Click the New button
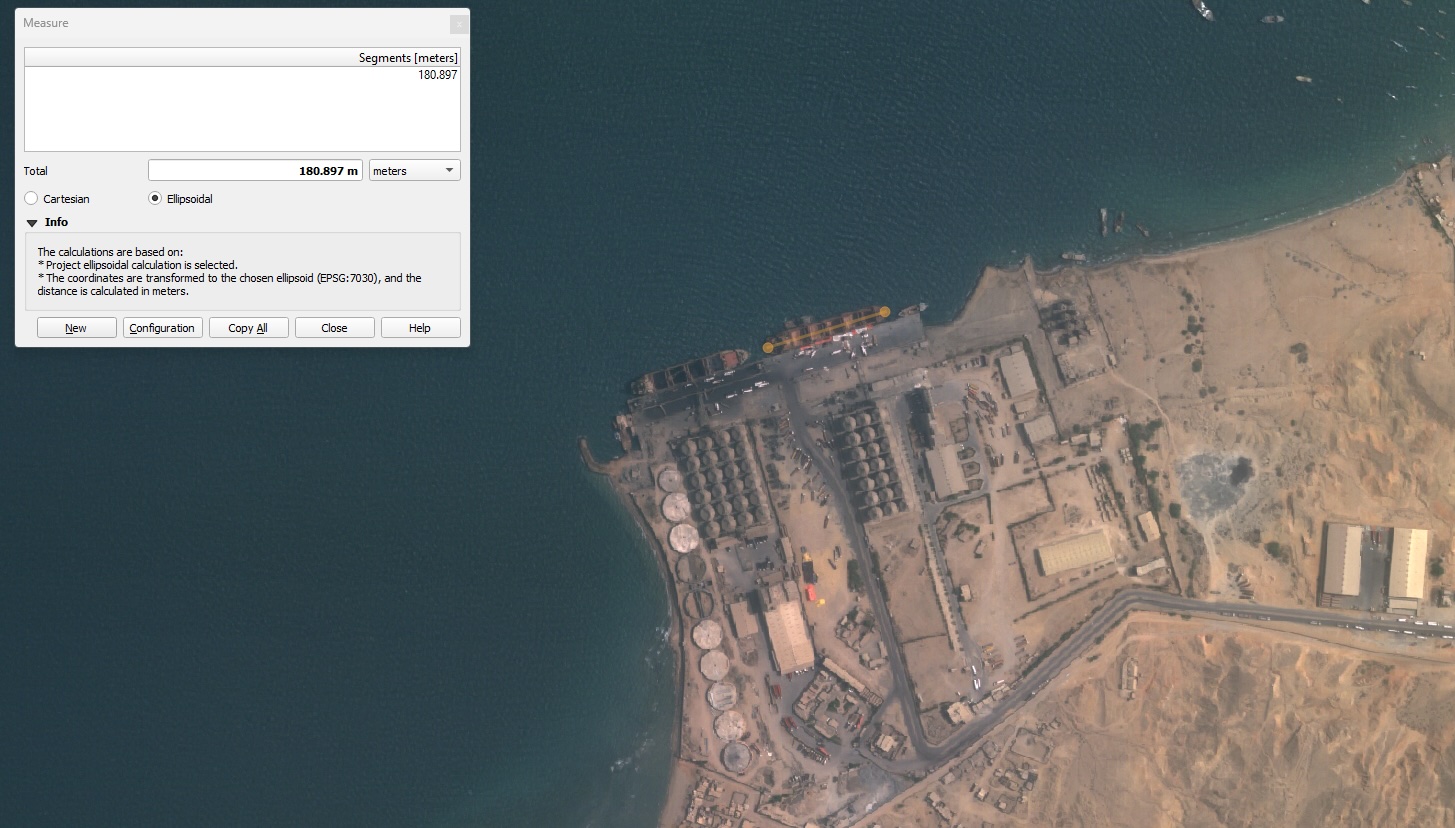1455x828 pixels. pos(77,328)
